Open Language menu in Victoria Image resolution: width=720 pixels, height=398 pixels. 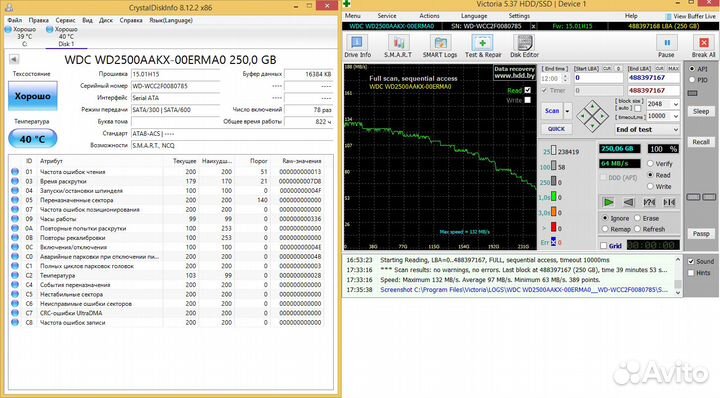tap(474, 16)
